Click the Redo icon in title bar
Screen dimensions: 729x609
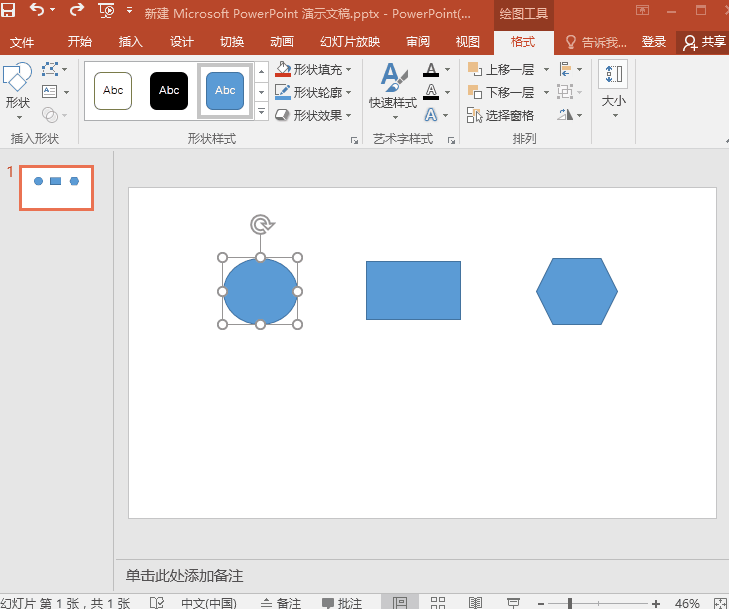76,11
